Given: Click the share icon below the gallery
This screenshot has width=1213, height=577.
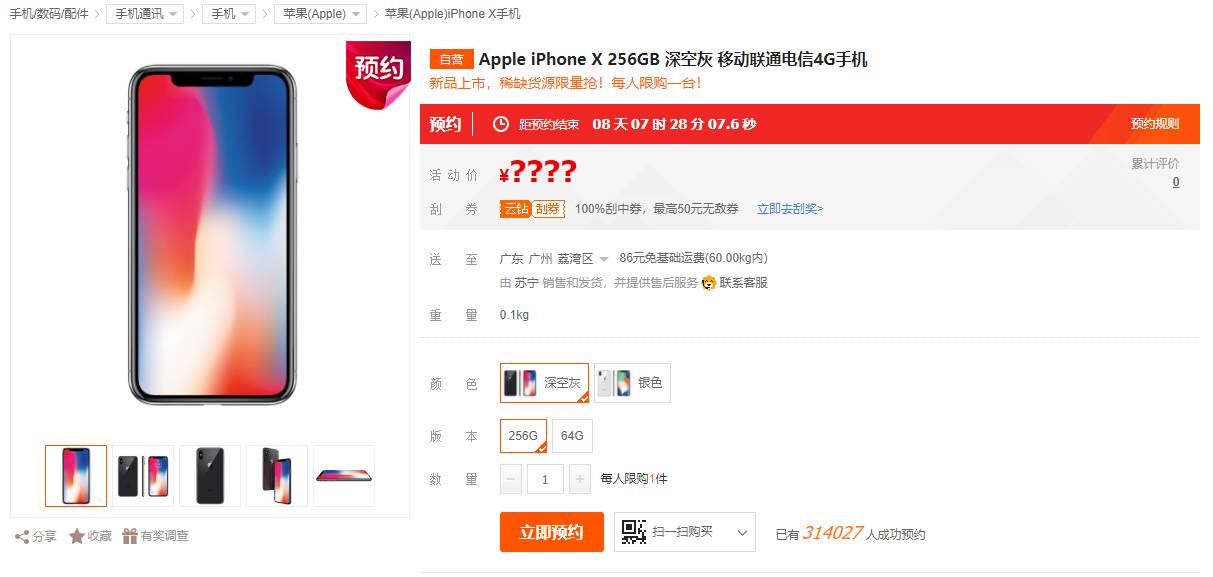Looking at the screenshot, I should 22,536.
